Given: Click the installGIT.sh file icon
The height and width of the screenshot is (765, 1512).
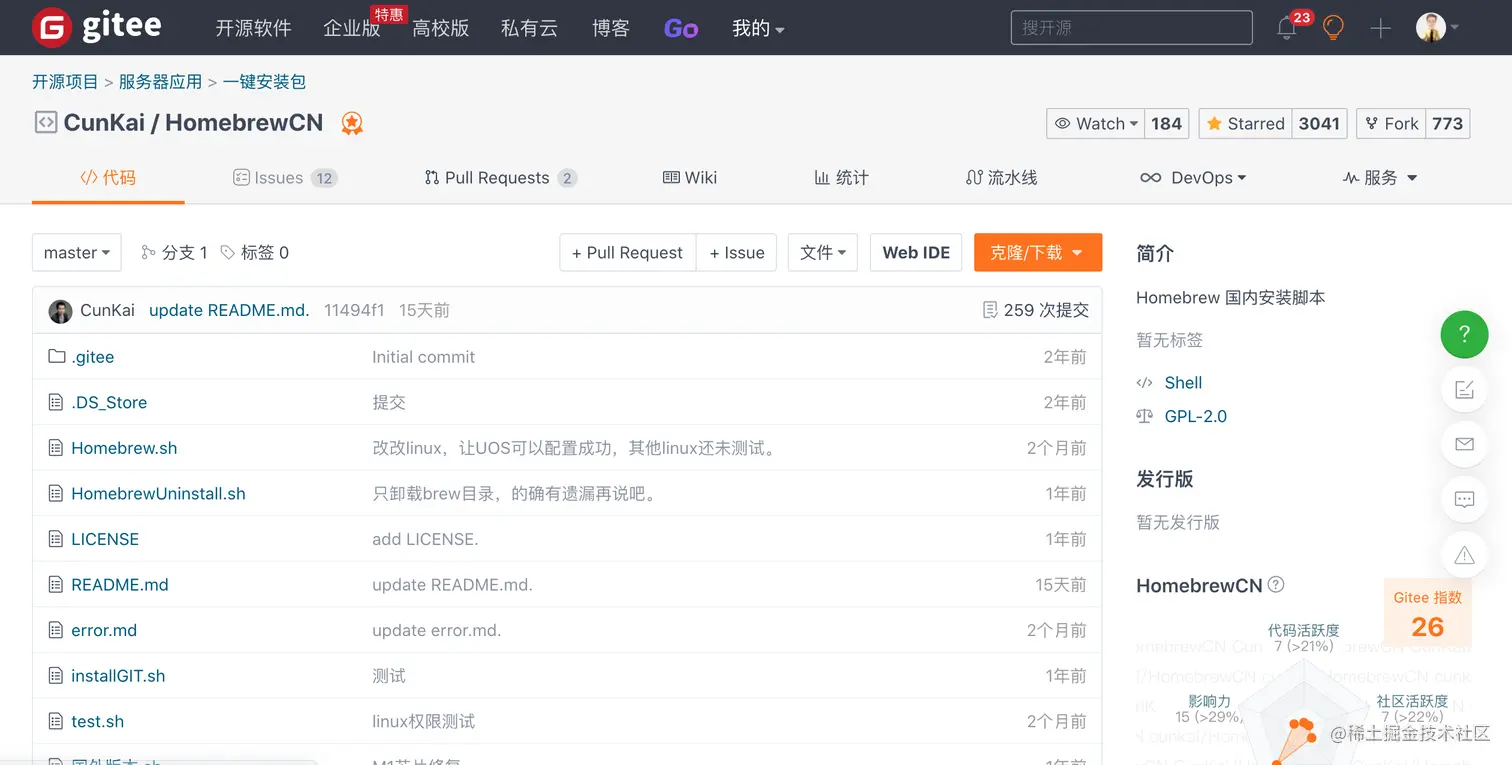Looking at the screenshot, I should coord(56,676).
